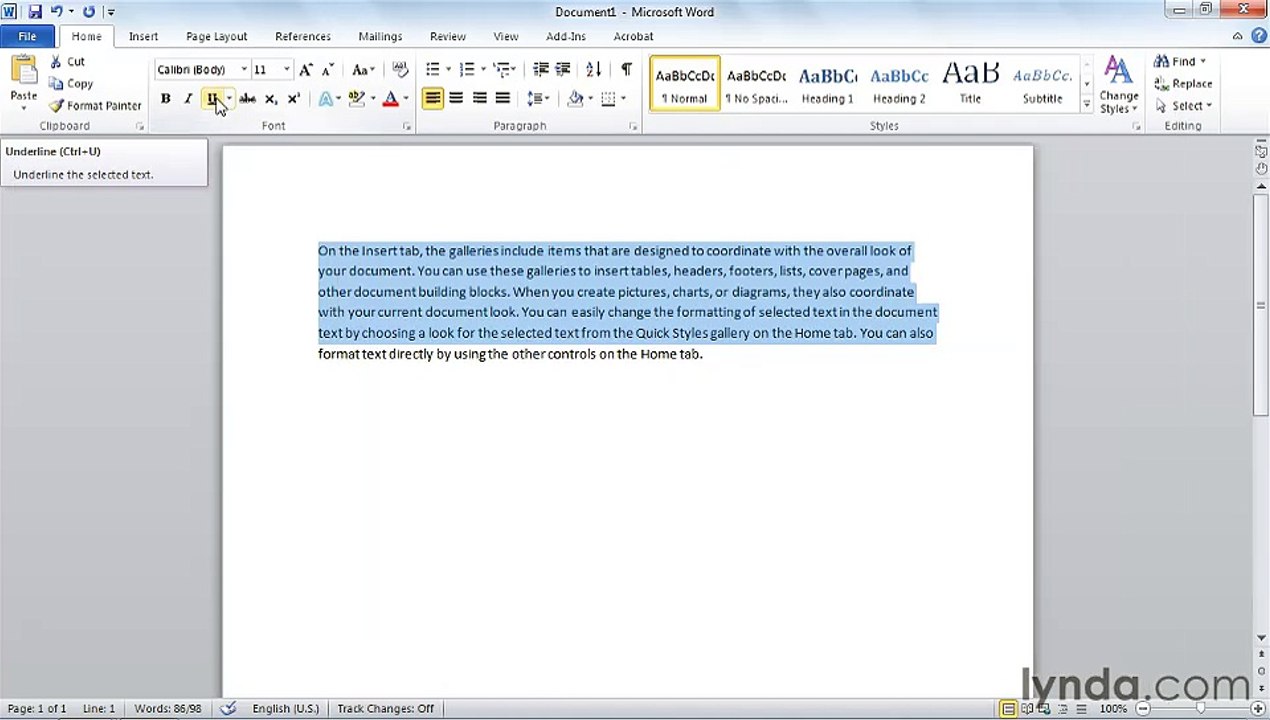Toggle Strikethrough formatting

(x=247, y=99)
